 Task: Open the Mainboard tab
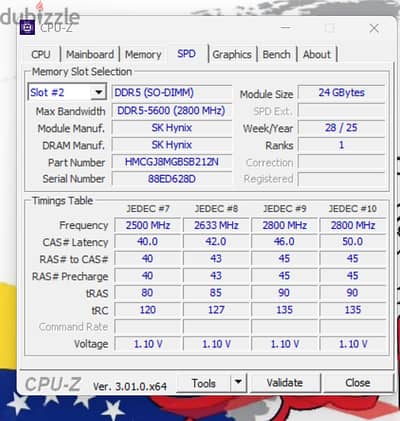pos(90,54)
